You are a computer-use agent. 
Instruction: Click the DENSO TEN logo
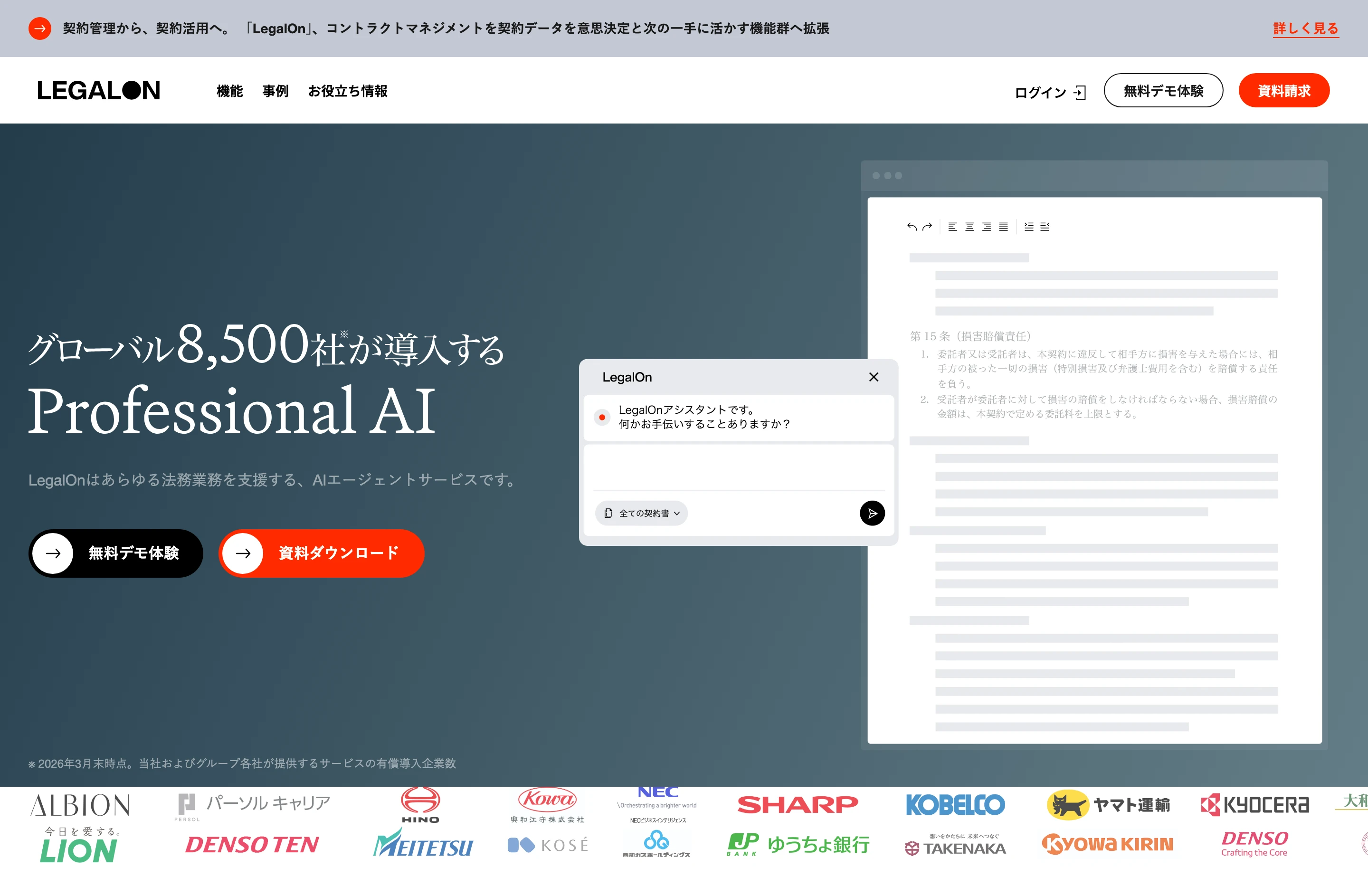pyautogui.click(x=252, y=845)
